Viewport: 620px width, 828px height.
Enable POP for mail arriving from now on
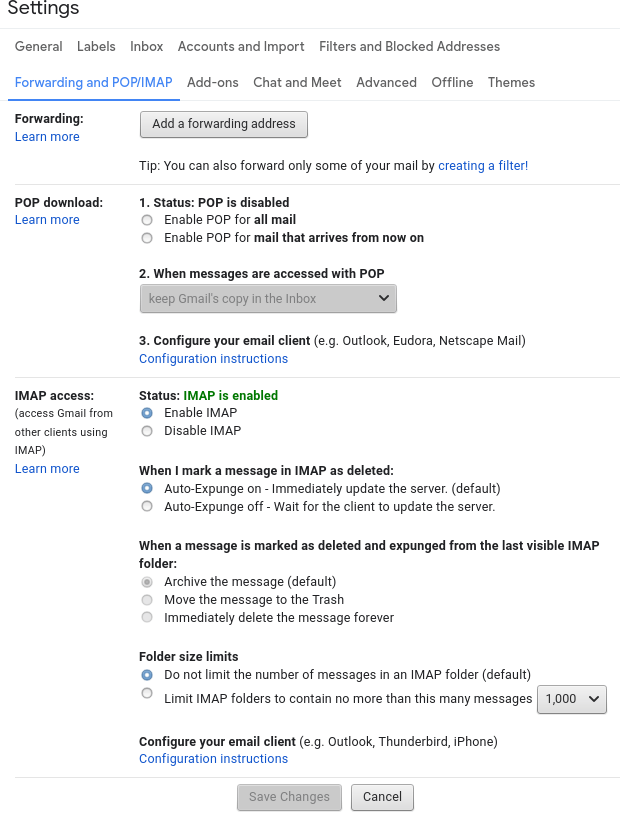tap(147, 238)
